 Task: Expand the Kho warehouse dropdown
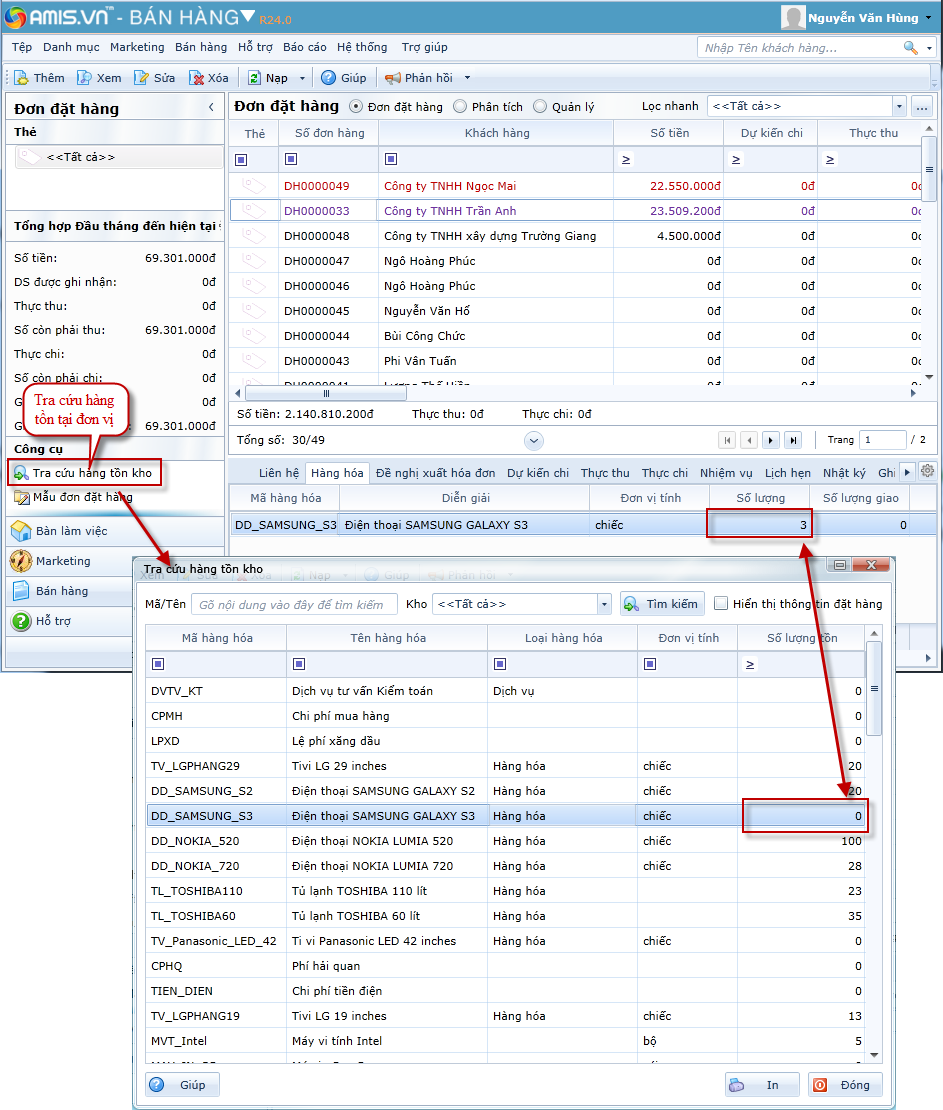[x=603, y=604]
